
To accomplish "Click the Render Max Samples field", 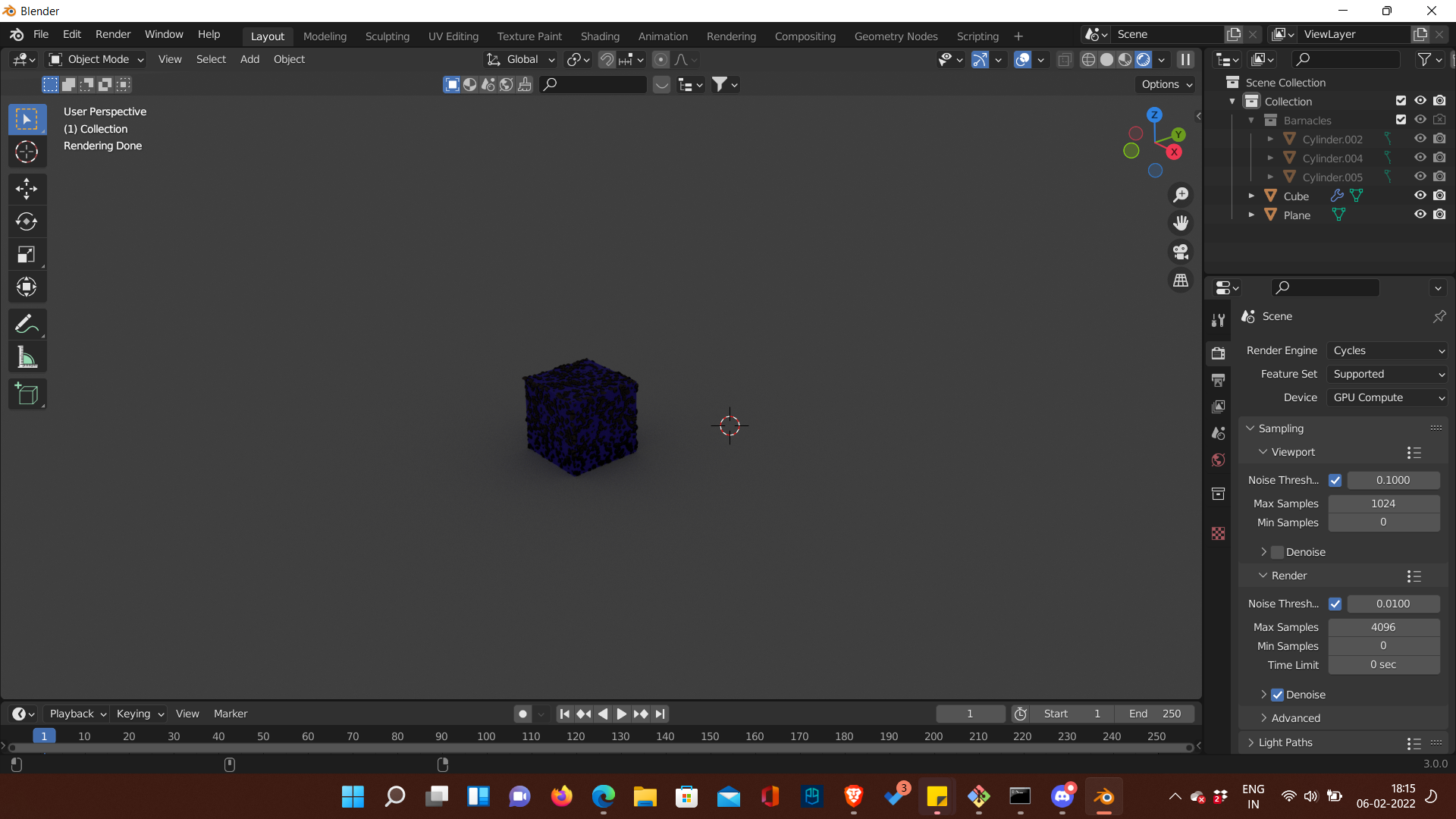I will pyautogui.click(x=1383, y=627).
